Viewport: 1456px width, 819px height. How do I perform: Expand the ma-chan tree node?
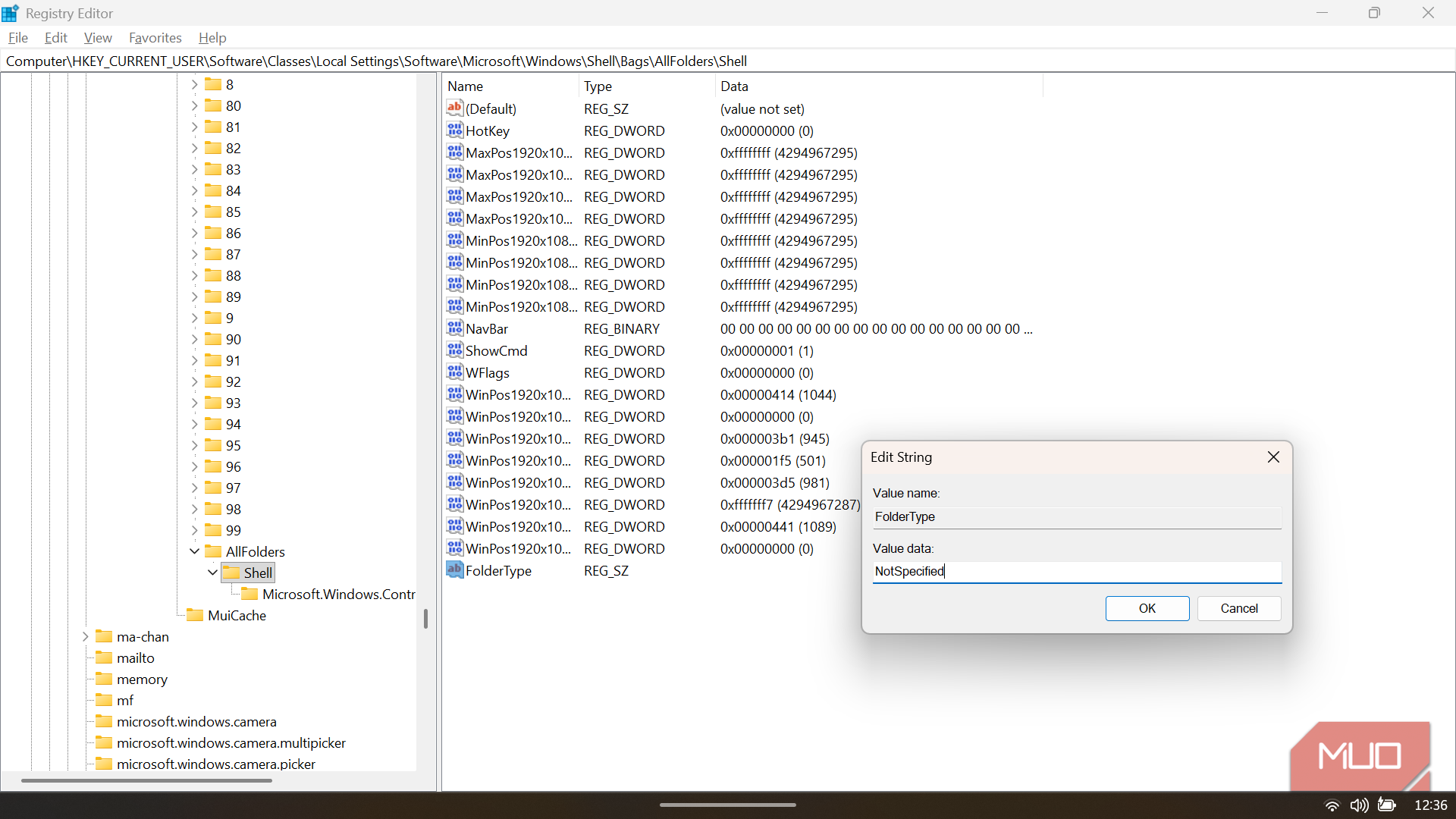tap(85, 636)
